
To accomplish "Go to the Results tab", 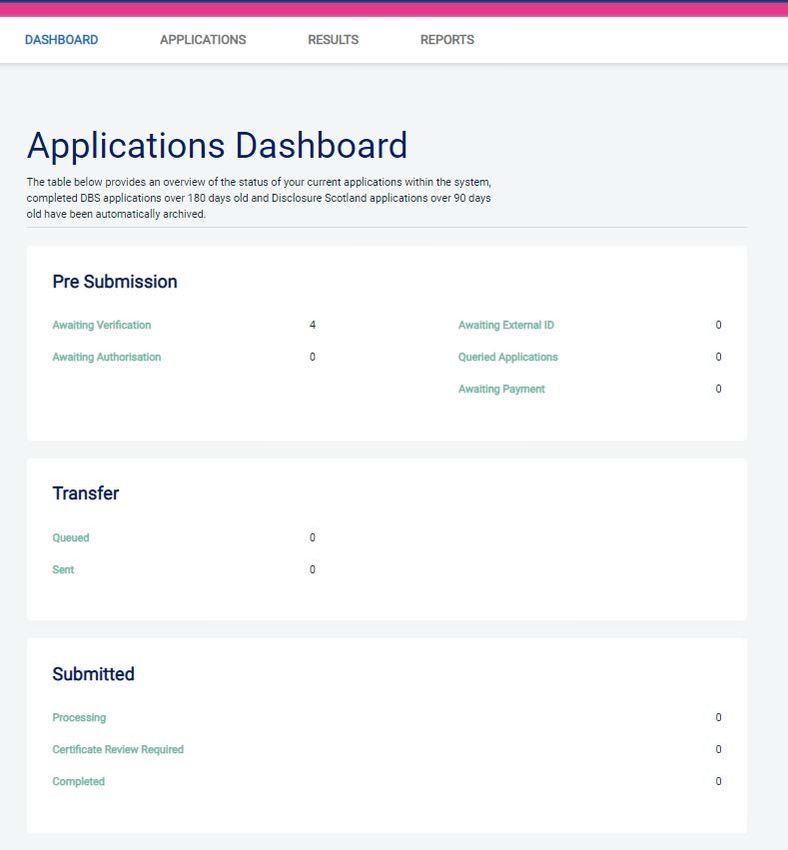I will (333, 40).
